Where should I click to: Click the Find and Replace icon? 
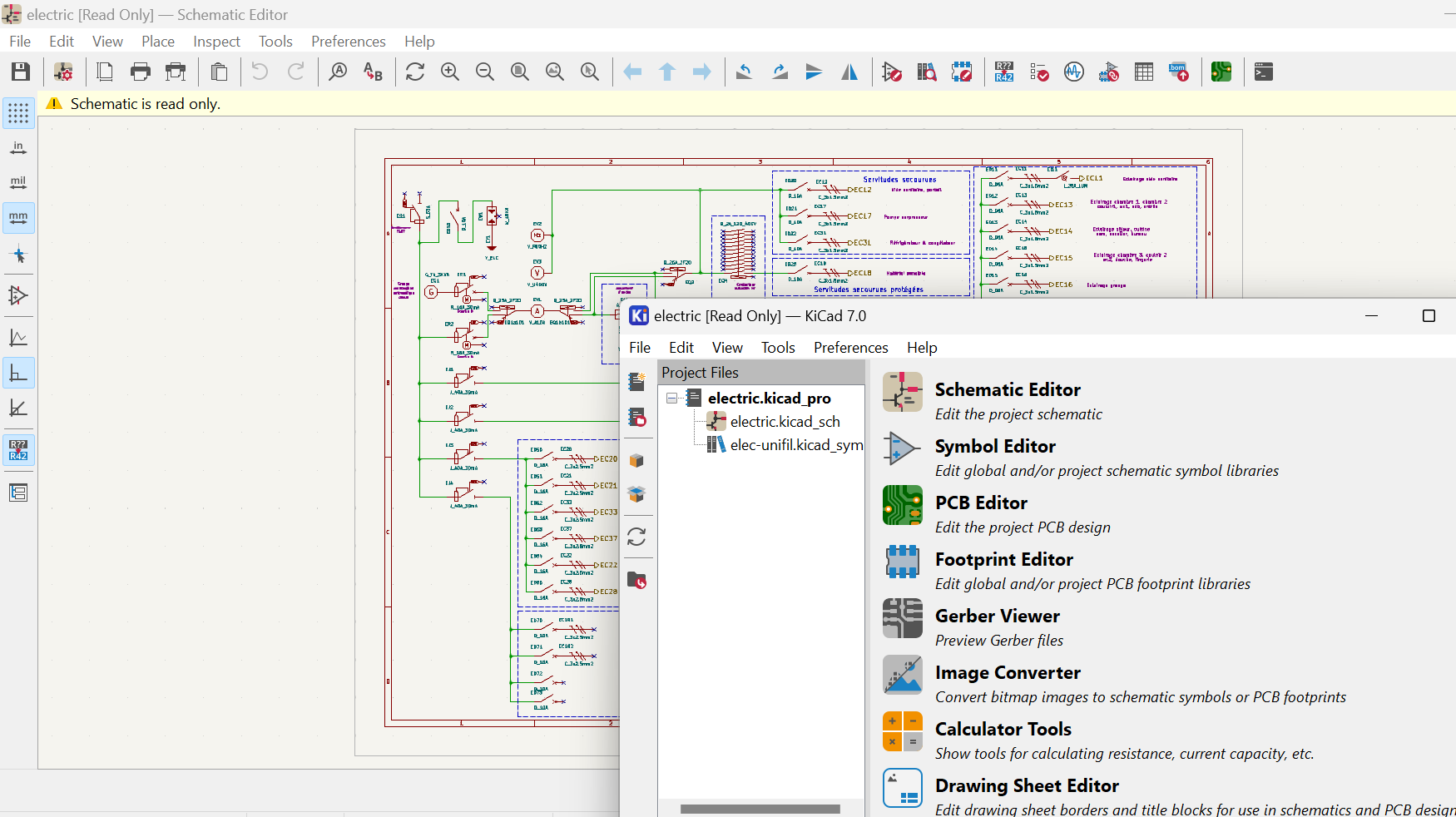373,72
